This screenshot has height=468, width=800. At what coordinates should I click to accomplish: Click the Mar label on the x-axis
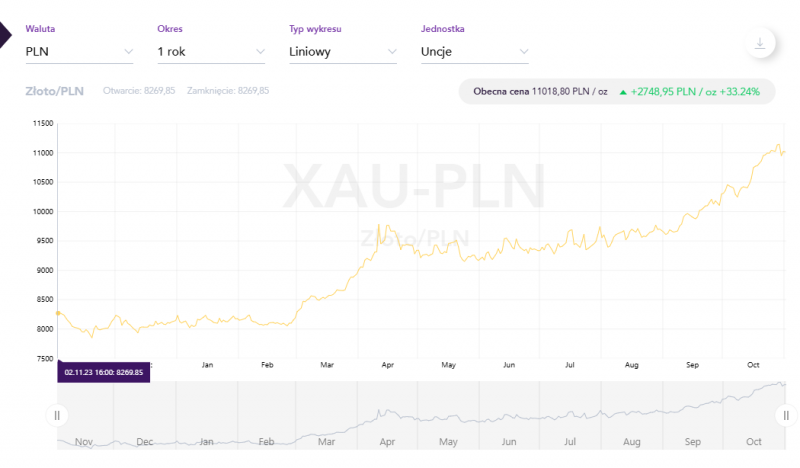pyautogui.click(x=327, y=365)
